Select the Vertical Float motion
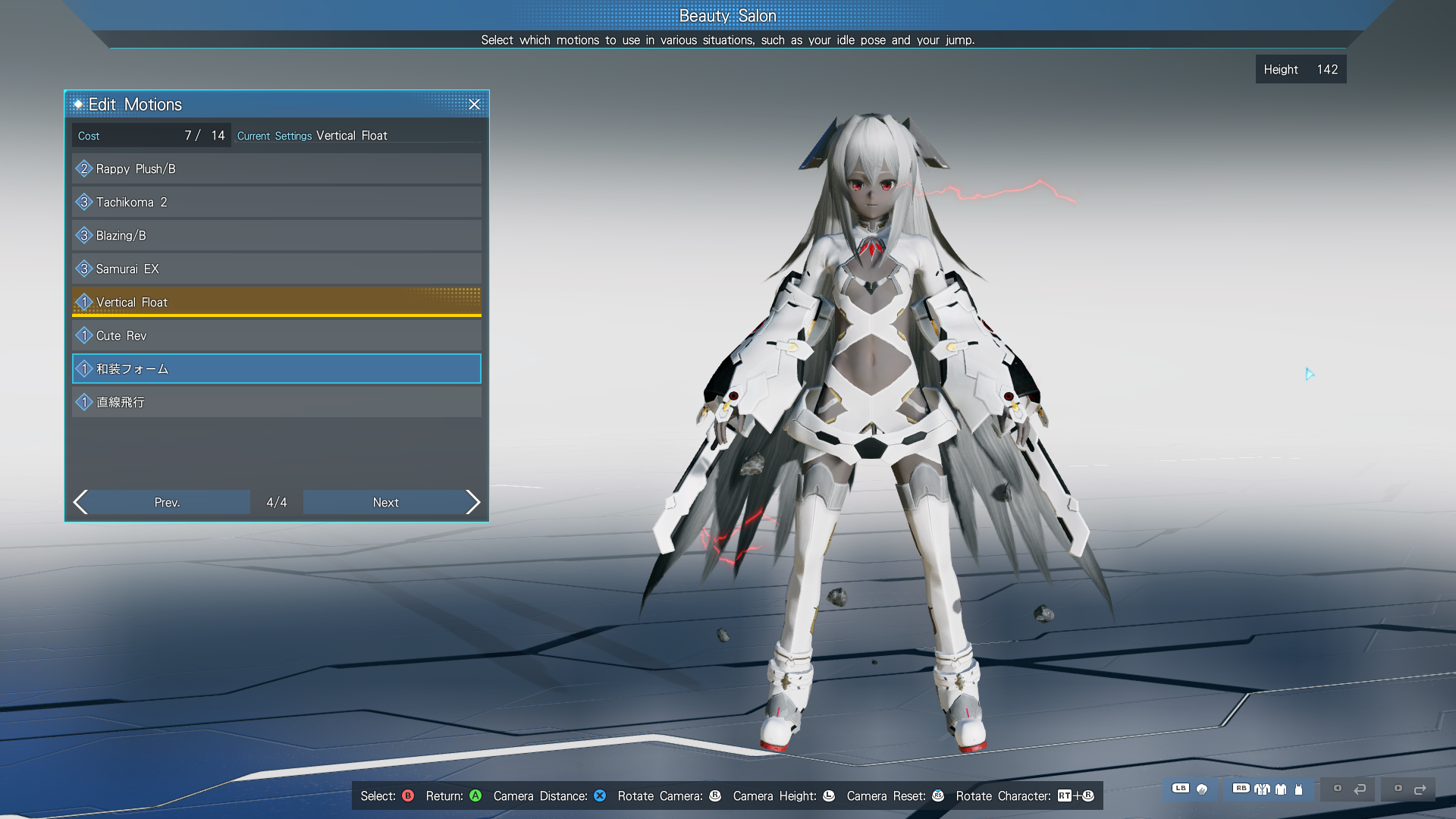The image size is (1456, 819). [277, 302]
